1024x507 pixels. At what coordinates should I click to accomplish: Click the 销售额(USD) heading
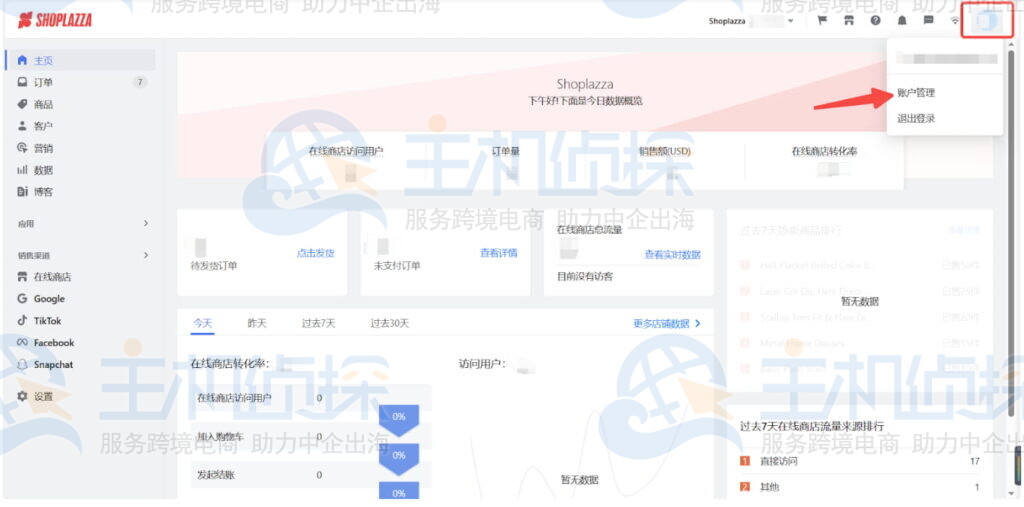pos(665,152)
